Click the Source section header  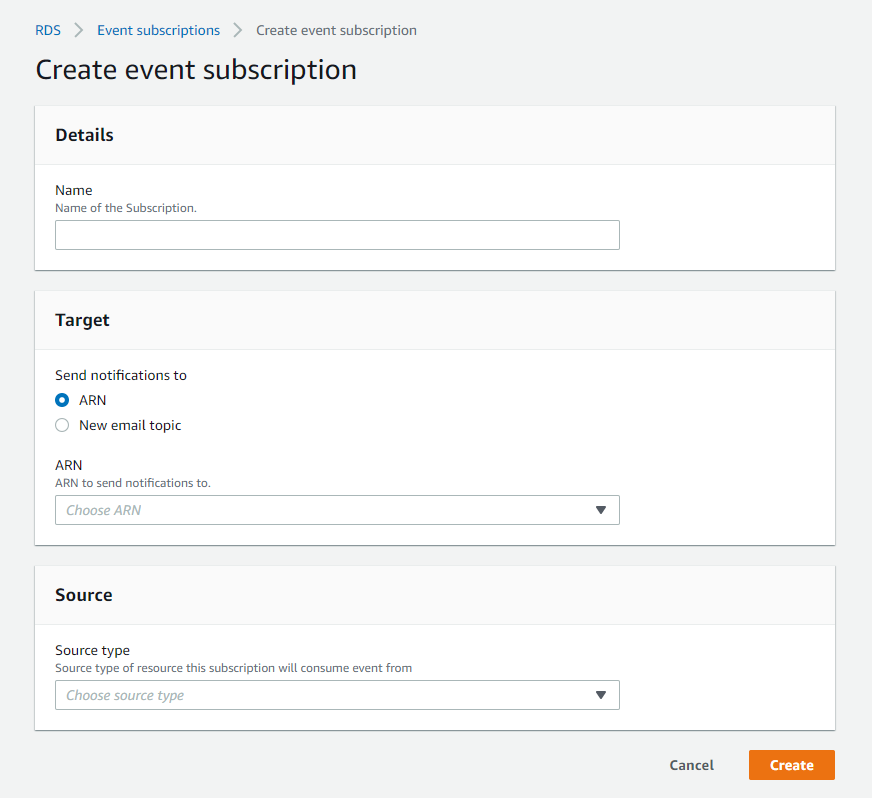tap(84, 595)
